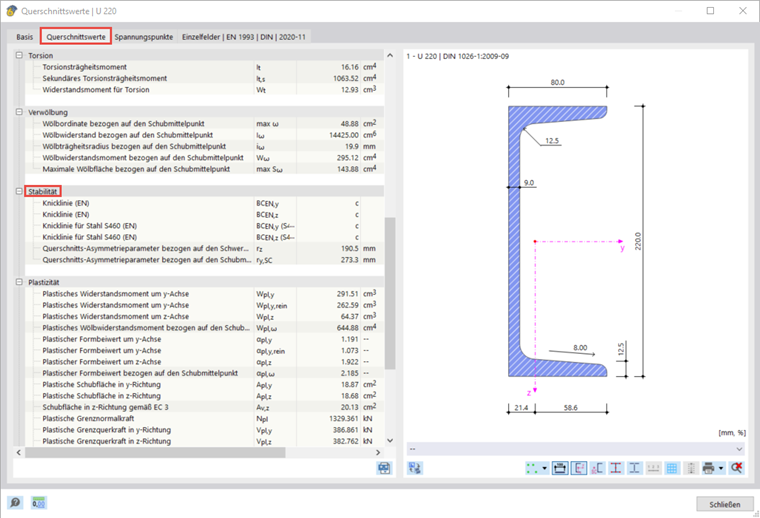Select the Plastische Grenznormalkraft row

[x=205, y=418]
